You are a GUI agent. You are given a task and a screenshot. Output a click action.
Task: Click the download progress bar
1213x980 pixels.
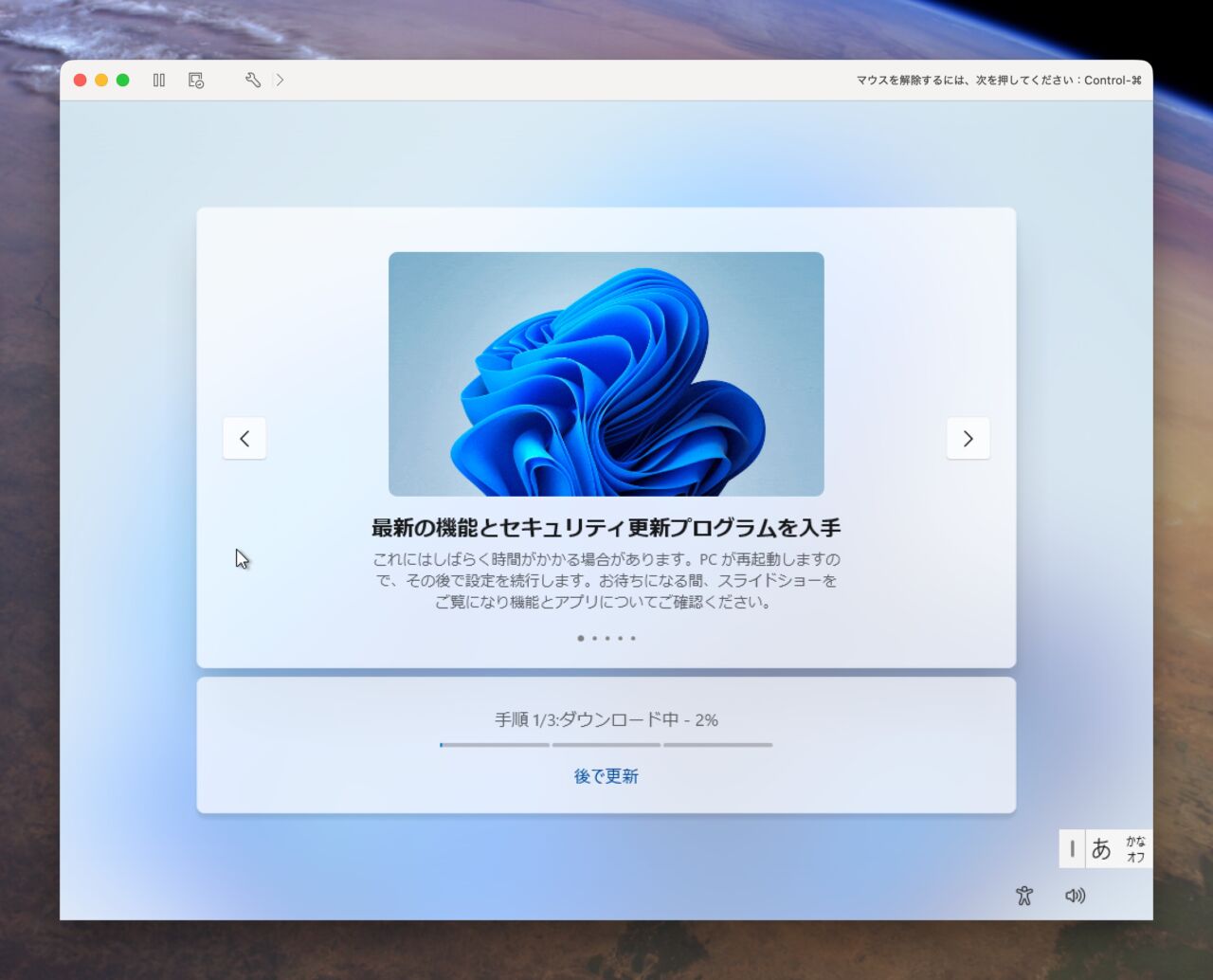point(606,745)
